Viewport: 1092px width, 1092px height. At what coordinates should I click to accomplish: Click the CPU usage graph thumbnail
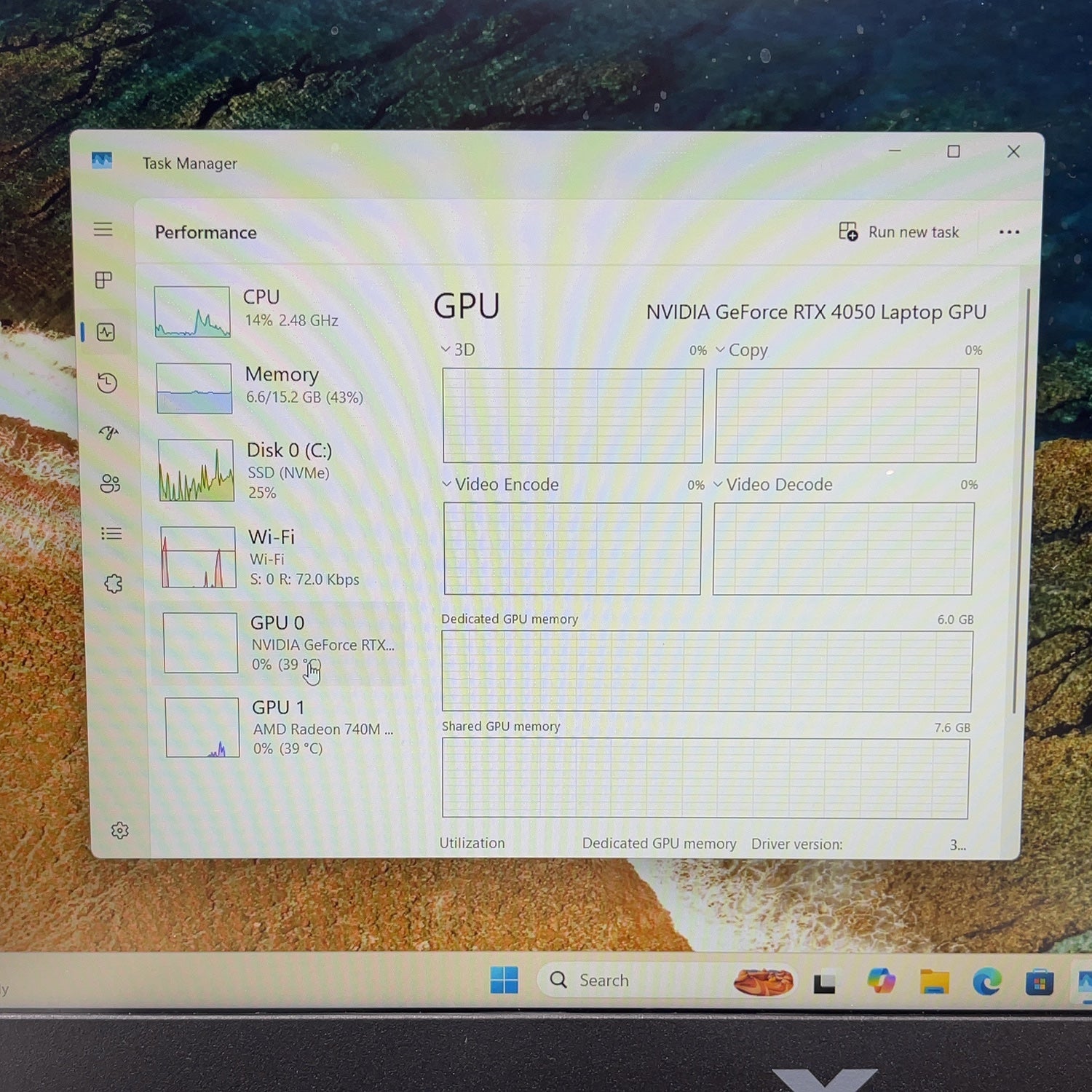[x=192, y=312]
